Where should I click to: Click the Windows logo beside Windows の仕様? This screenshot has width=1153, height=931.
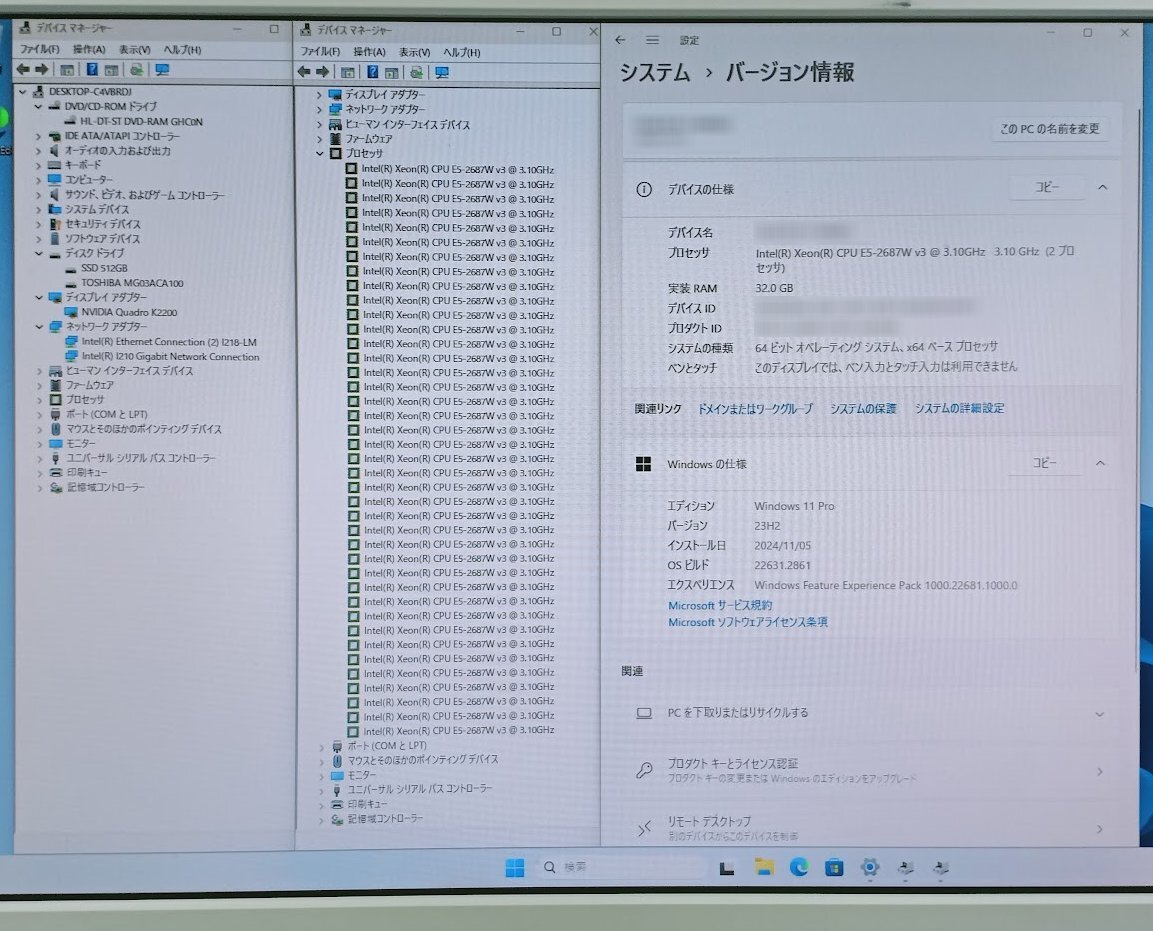[x=643, y=464]
